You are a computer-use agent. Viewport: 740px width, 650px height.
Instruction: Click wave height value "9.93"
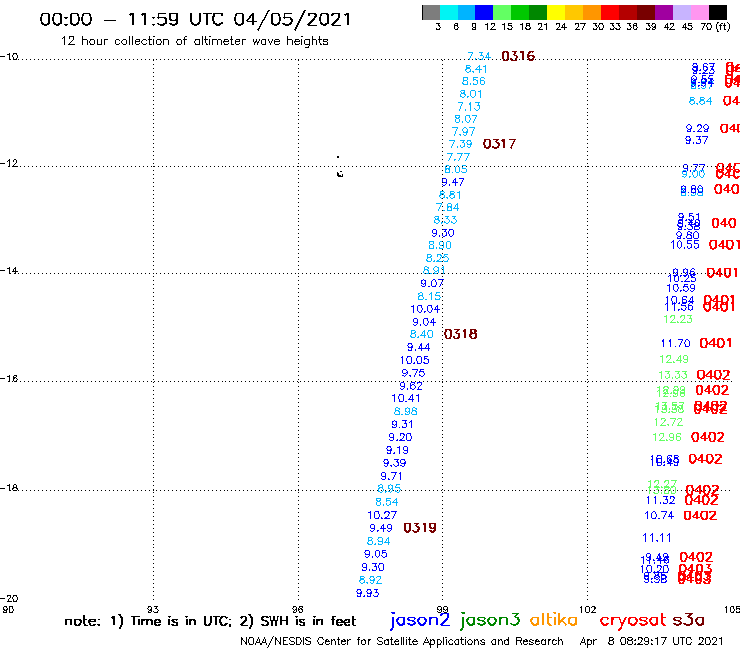click(367, 593)
